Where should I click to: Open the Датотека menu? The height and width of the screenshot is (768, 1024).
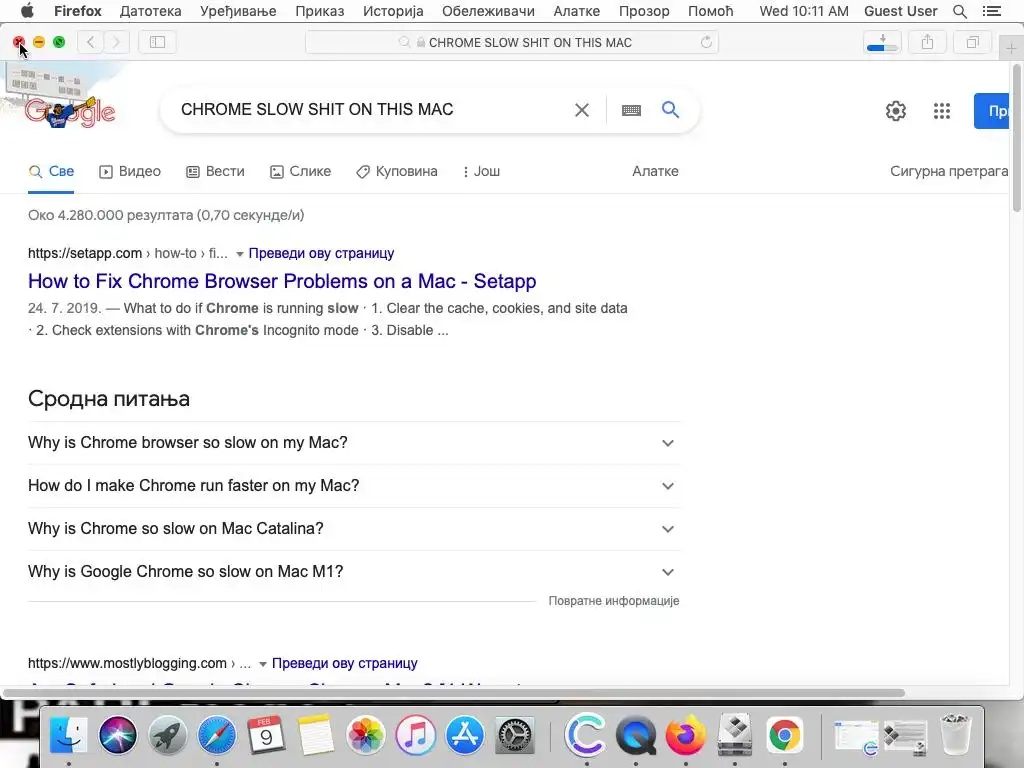click(x=150, y=11)
